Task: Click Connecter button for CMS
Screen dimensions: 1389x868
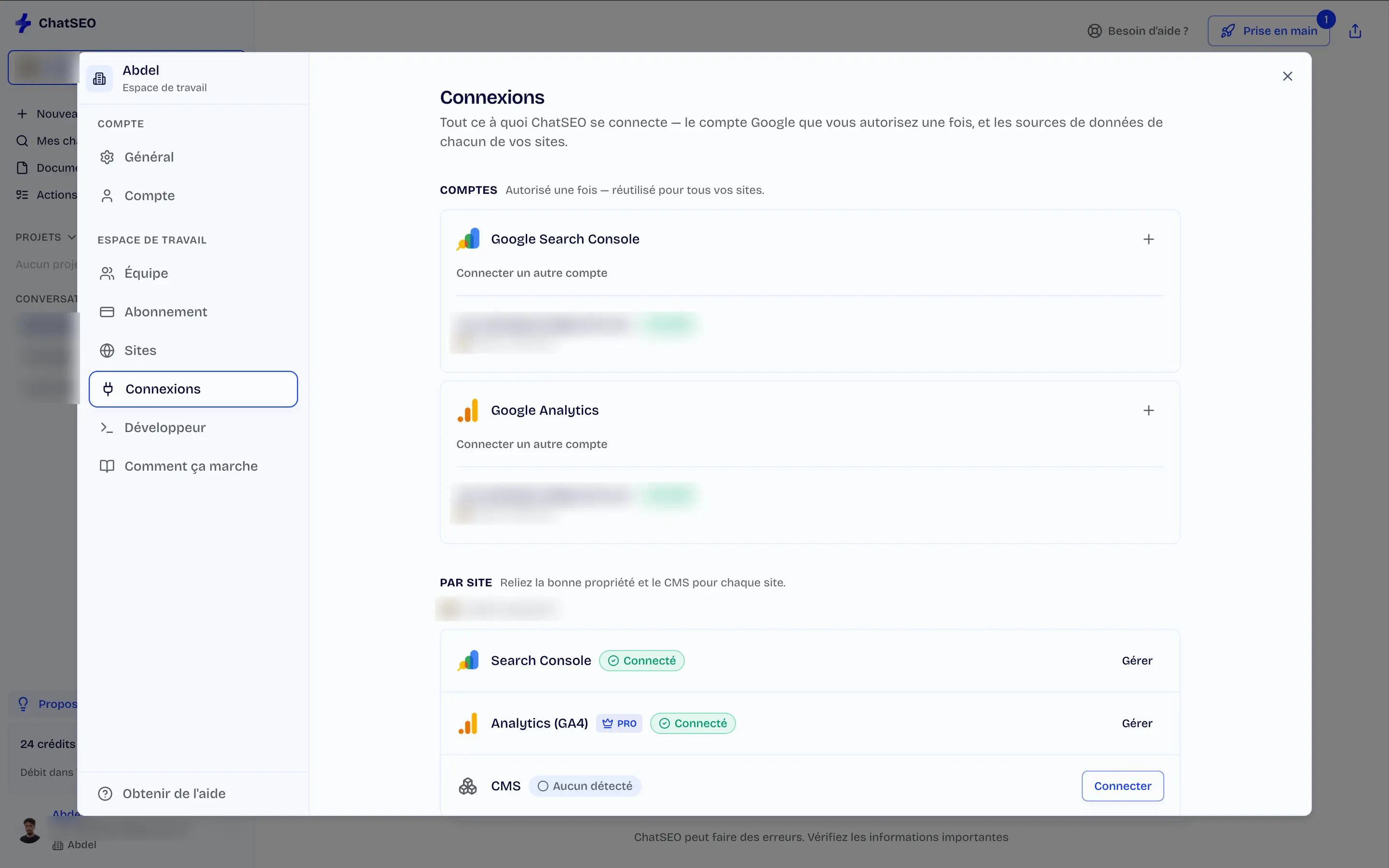Action: pos(1123,786)
